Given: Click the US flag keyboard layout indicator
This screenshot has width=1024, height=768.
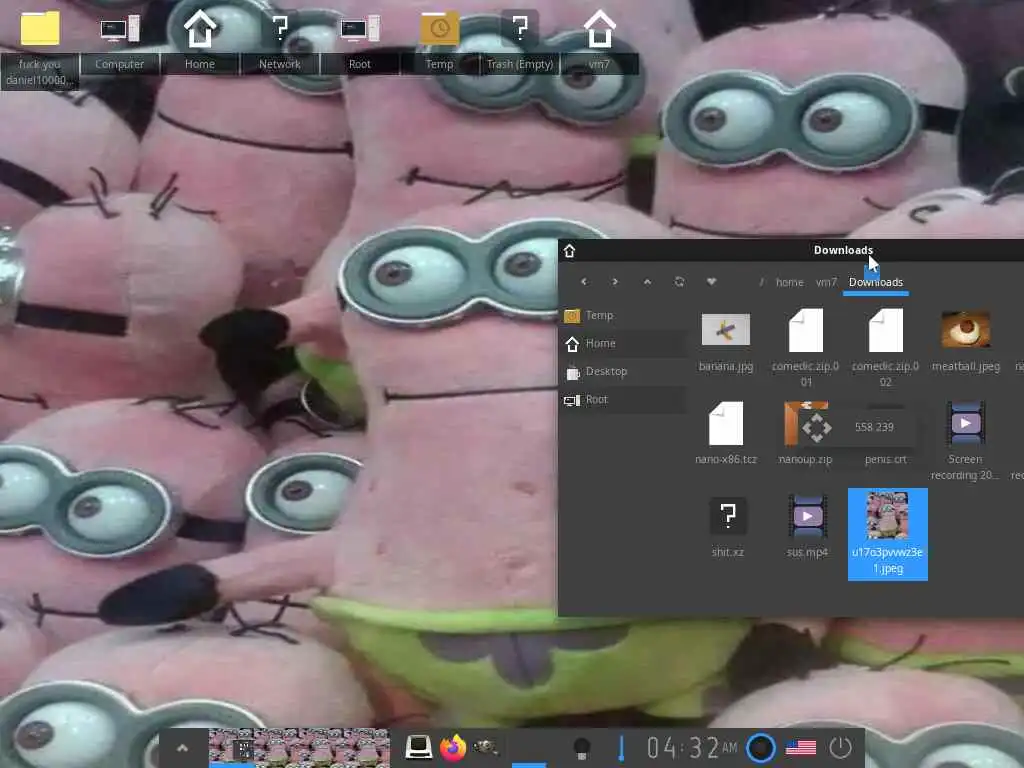Looking at the screenshot, I should (801, 748).
